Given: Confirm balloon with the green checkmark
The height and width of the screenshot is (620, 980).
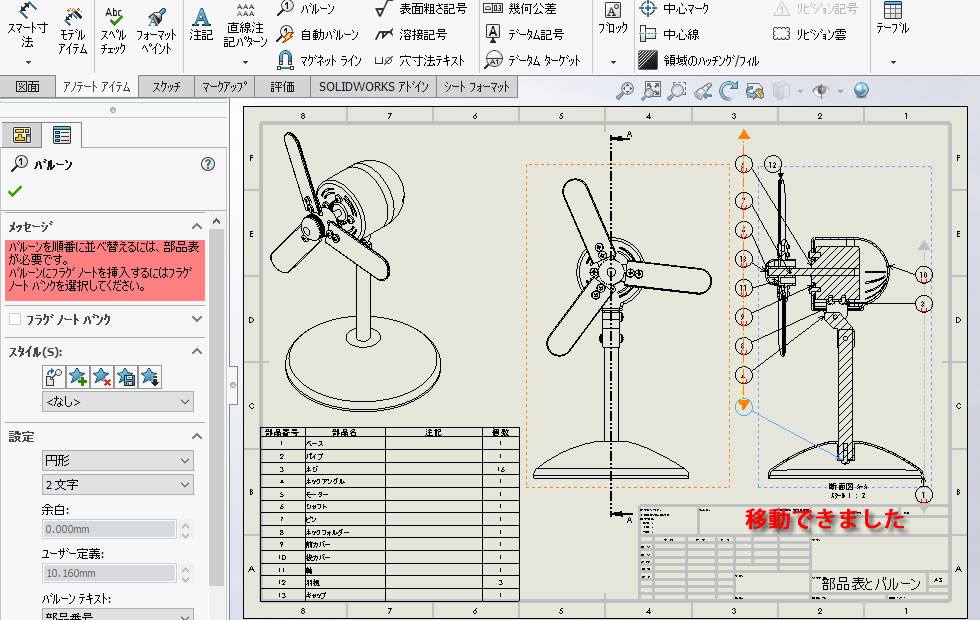Looking at the screenshot, I should point(15,191).
